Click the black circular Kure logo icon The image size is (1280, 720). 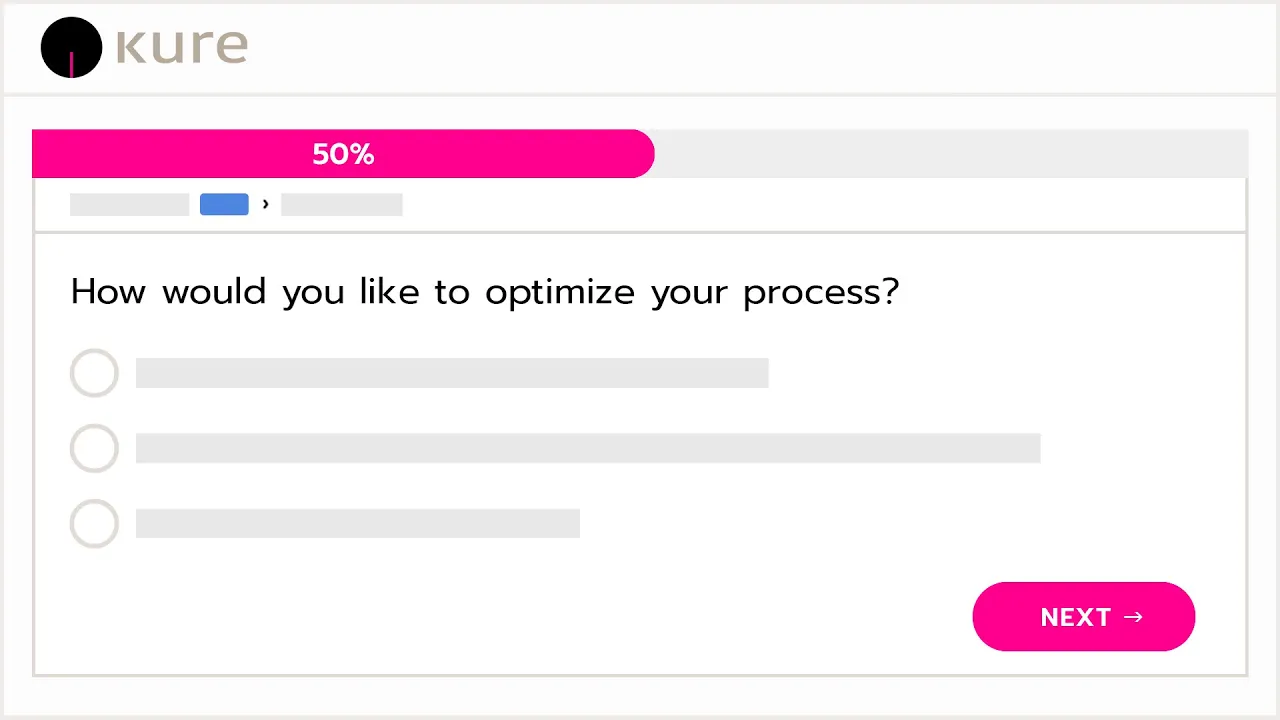pos(71,47)
